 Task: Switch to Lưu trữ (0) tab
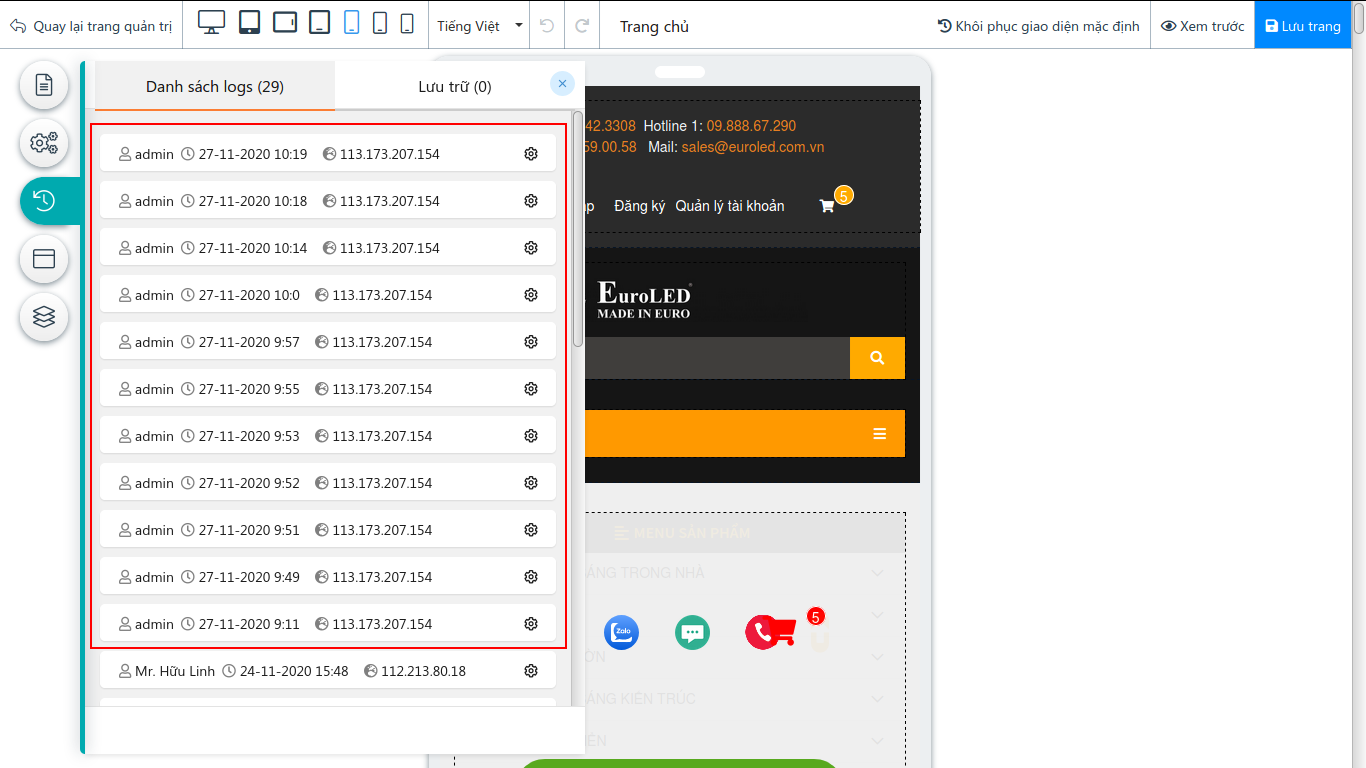(455, 86)
